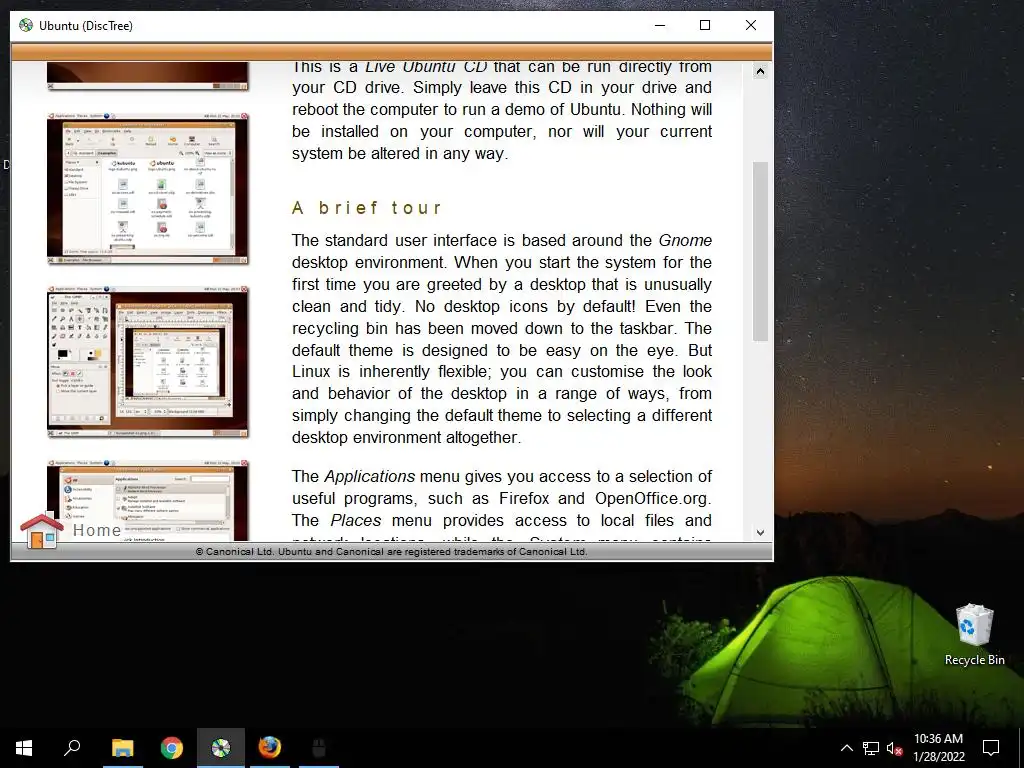Open the notification center icon
The height and width of the screenshot is (768, 1024).
pos(991,748)
